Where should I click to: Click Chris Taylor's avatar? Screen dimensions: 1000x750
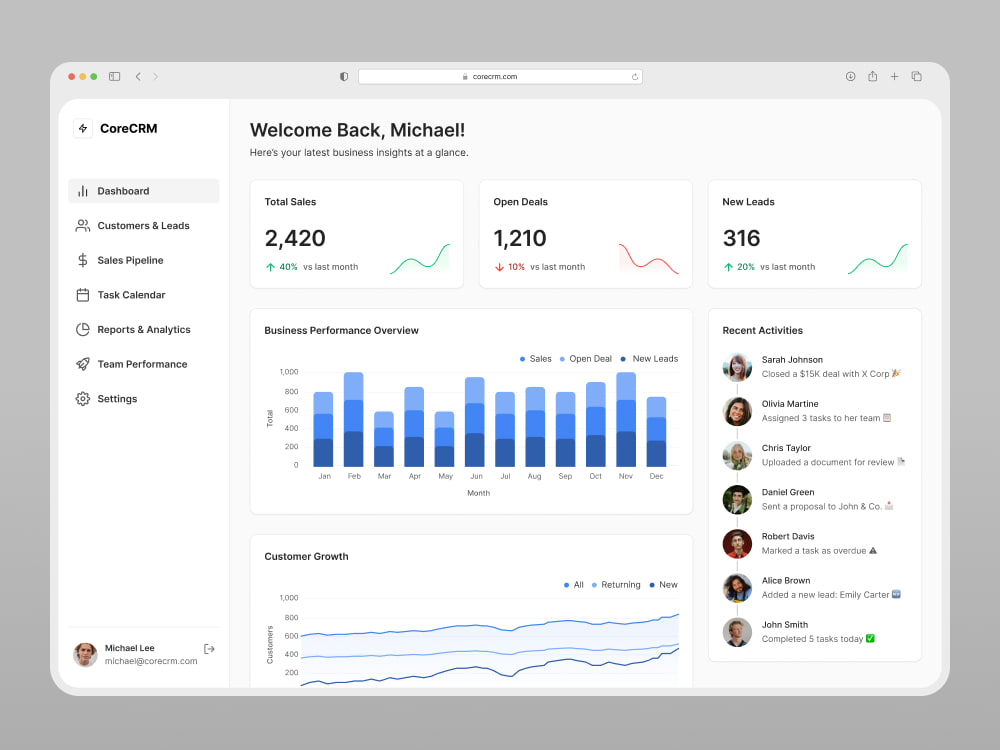point(737,455)
